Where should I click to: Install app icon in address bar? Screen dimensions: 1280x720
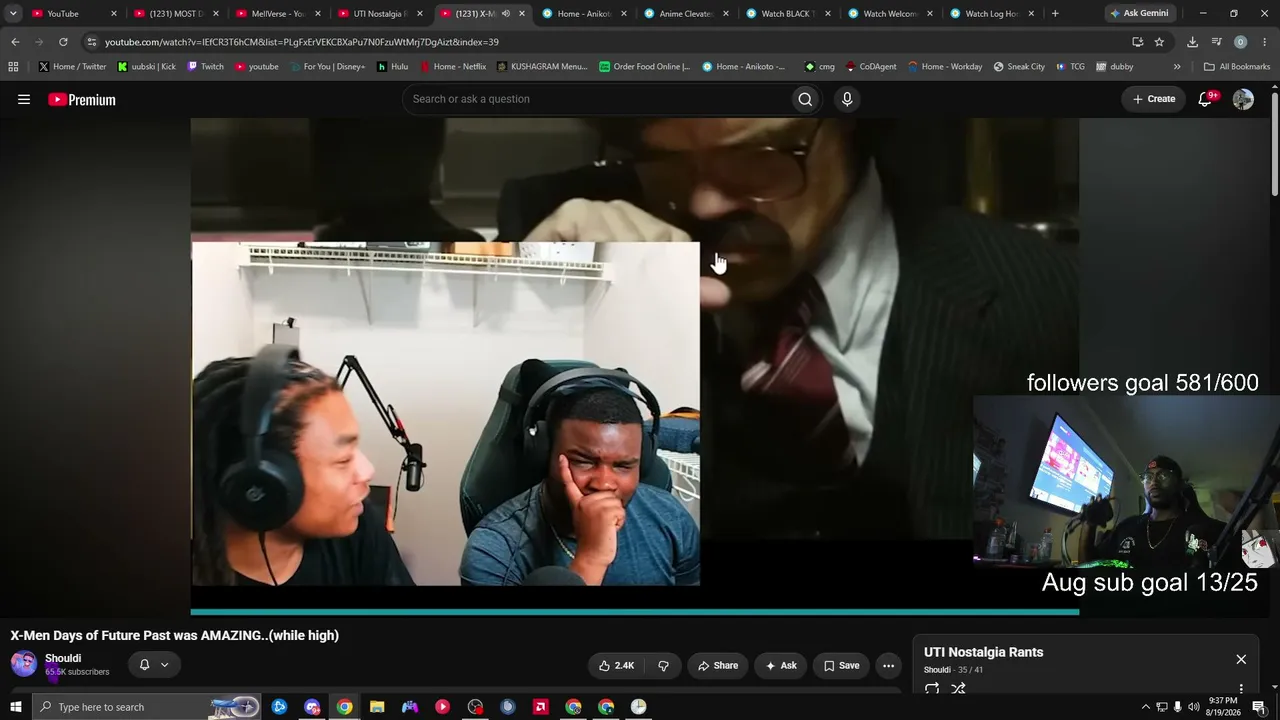click(1137, 42)
